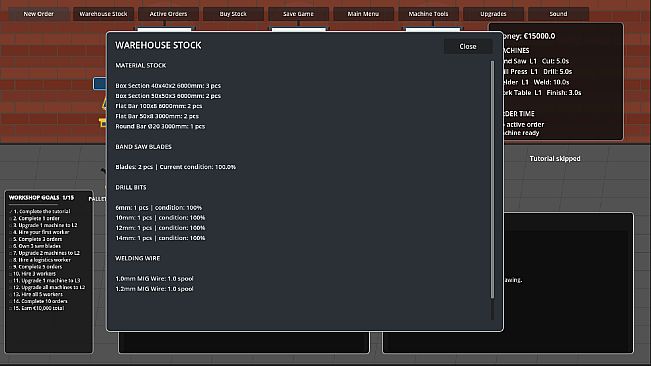651x366 pixels.
Task: Open the Upgrades menu
Action: 493,14
